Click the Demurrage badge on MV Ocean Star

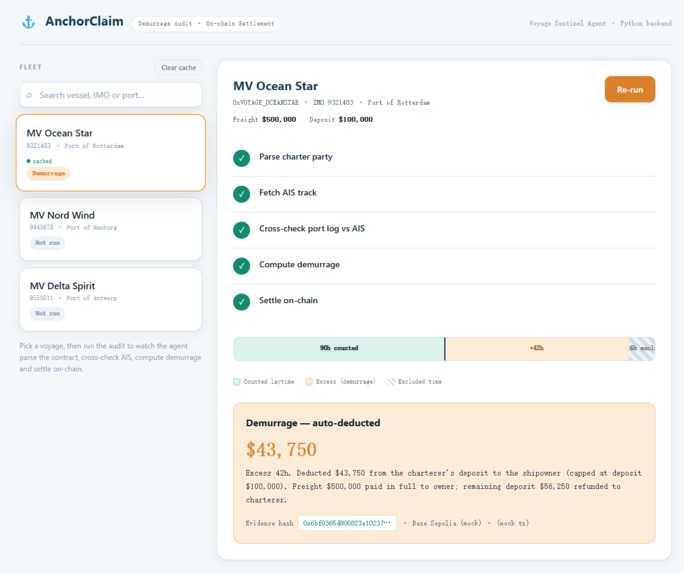click(48, 174)
